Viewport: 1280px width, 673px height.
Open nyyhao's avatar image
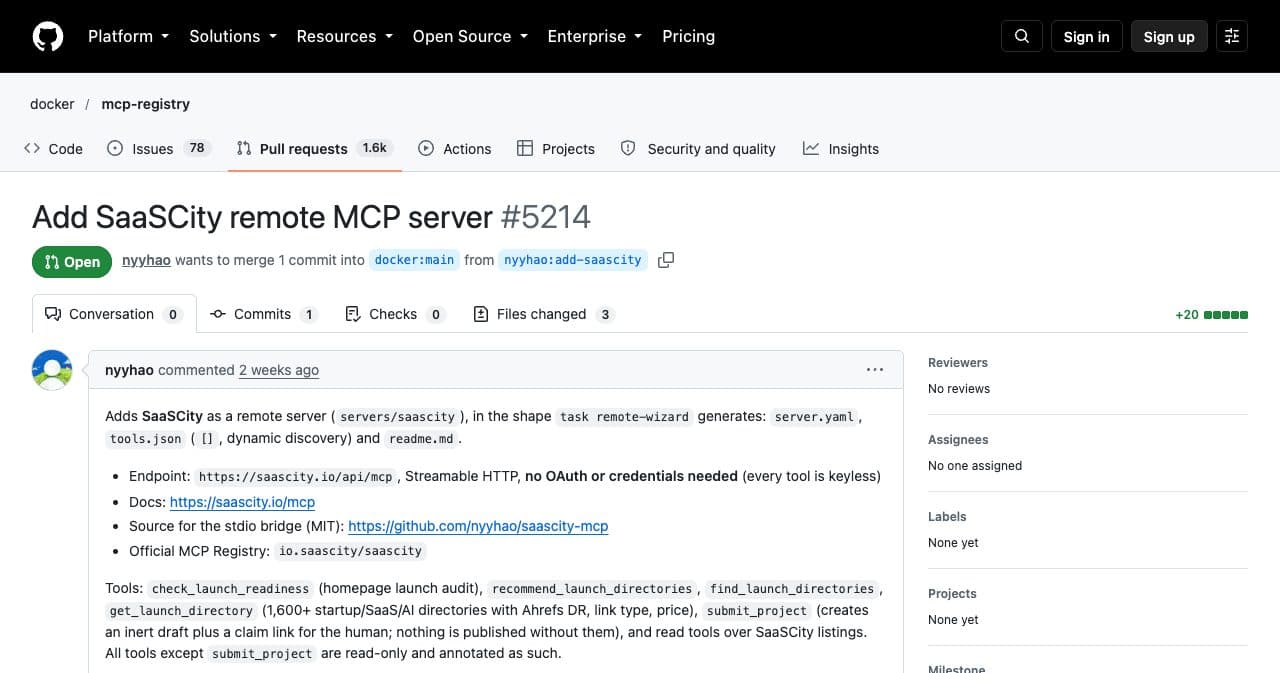pos(52,370)
